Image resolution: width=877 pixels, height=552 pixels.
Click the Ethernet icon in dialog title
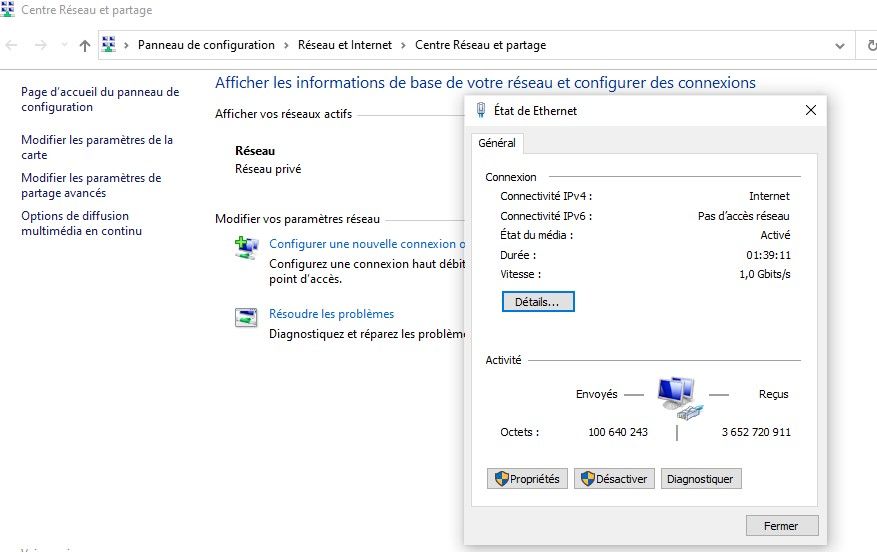click(x=480, y=110)
